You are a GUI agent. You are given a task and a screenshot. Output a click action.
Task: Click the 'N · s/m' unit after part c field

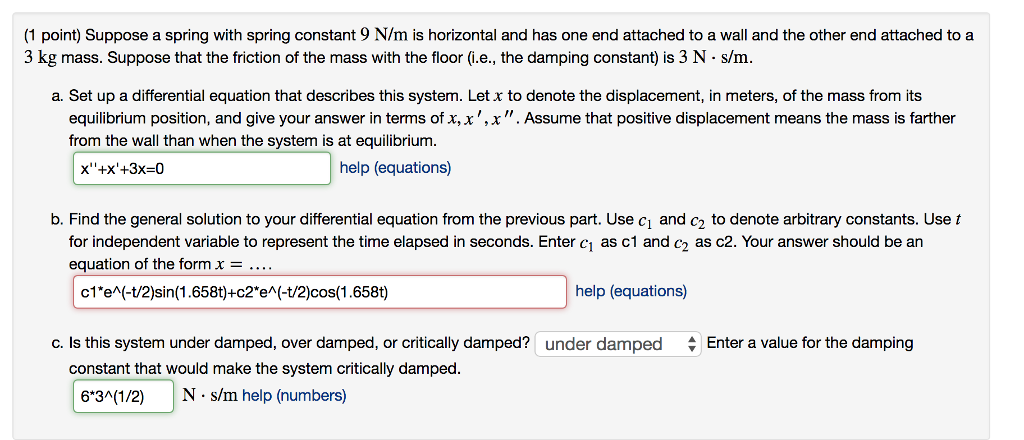[210, 395]
